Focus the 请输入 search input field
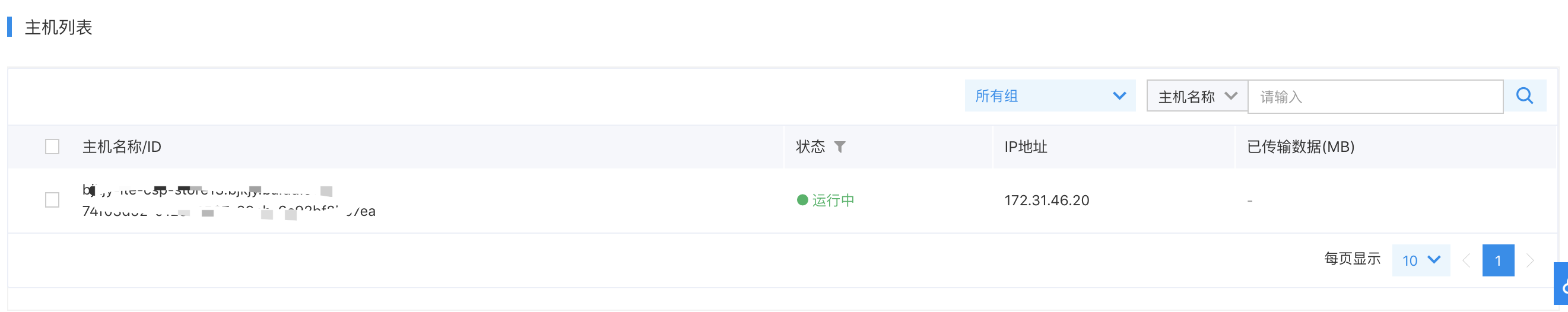This screenshot has height=312, width=1568. (1376, 97)
